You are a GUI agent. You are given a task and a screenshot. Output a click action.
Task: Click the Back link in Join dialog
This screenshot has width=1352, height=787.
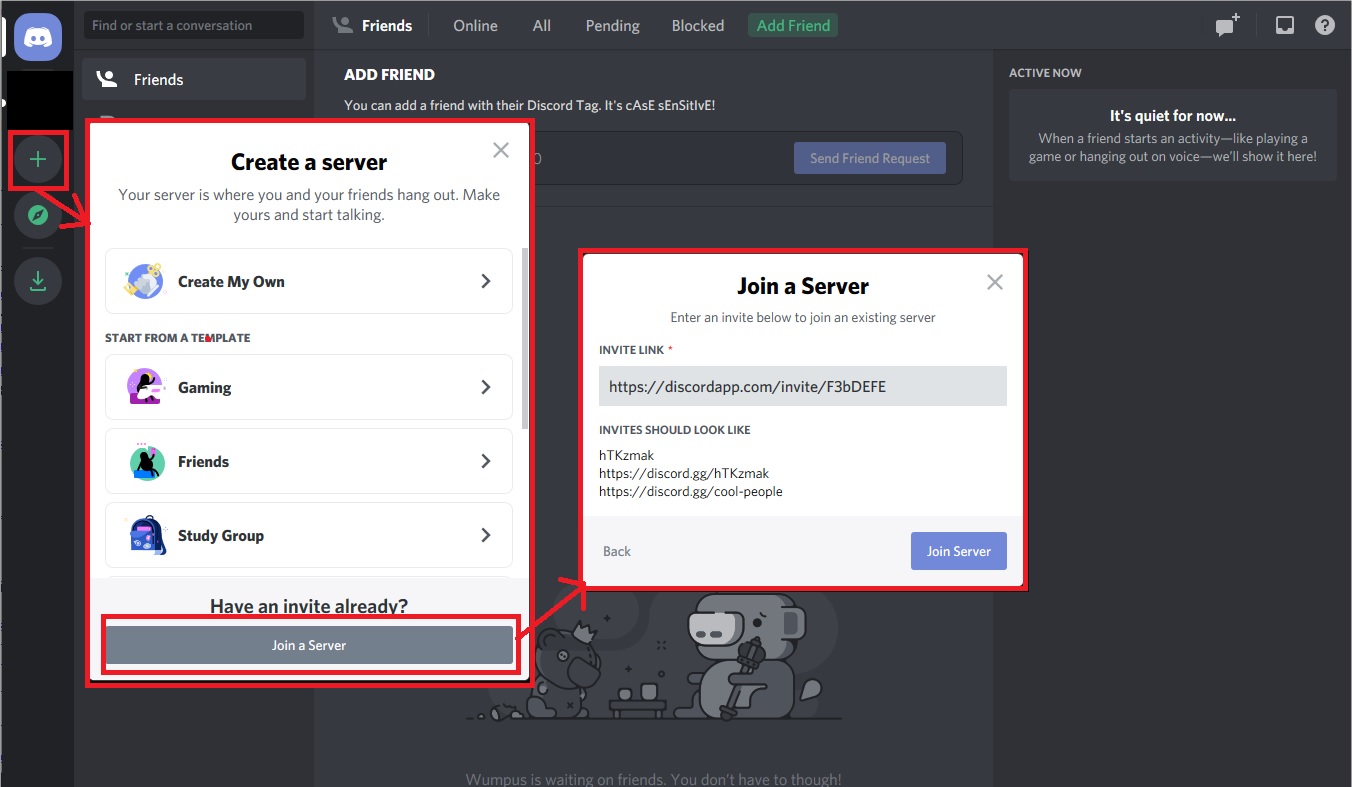tap(617, 551)
